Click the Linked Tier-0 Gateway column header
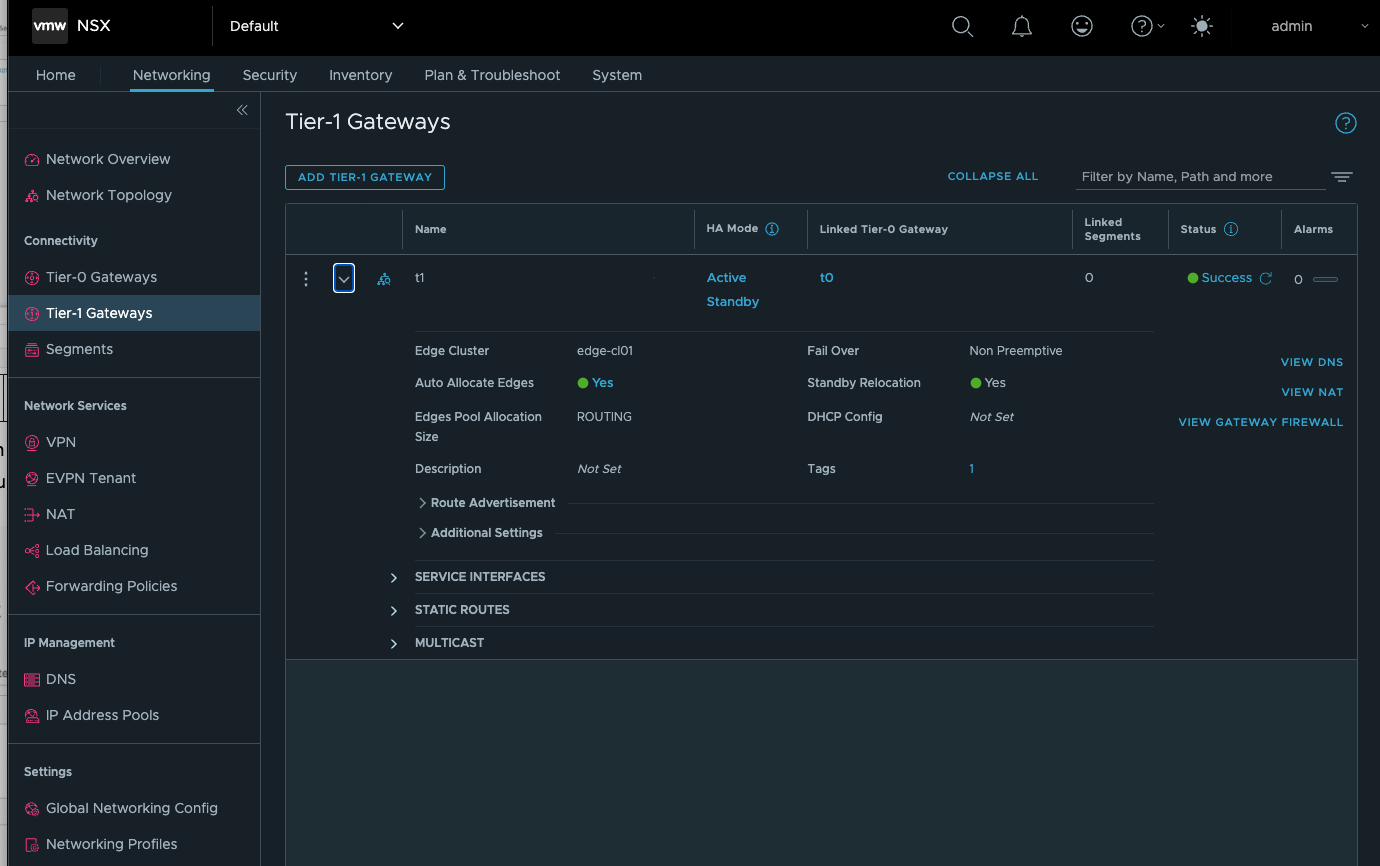This screenshot has width=1380, height=866. click(884, 229)
